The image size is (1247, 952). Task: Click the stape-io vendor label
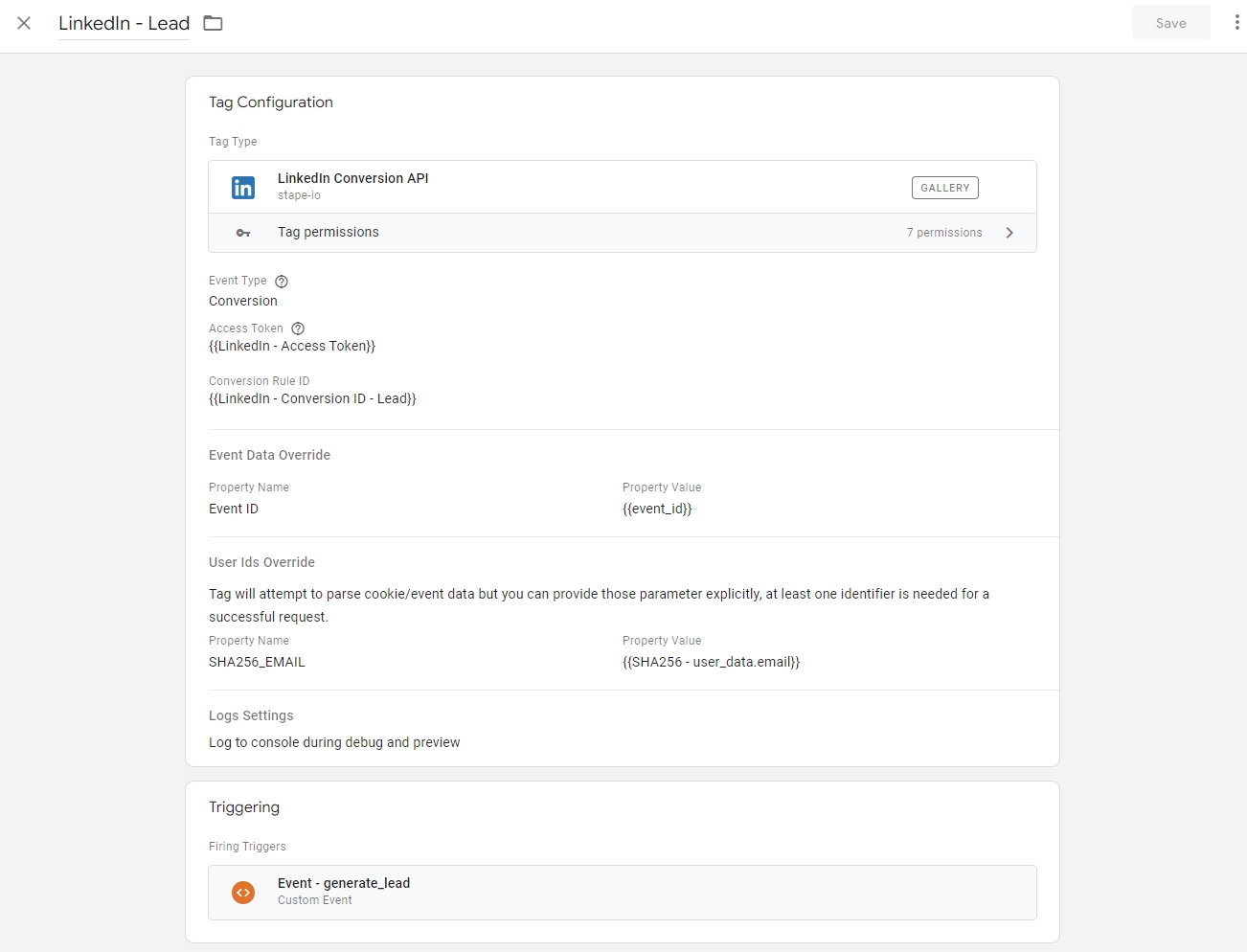299,195
